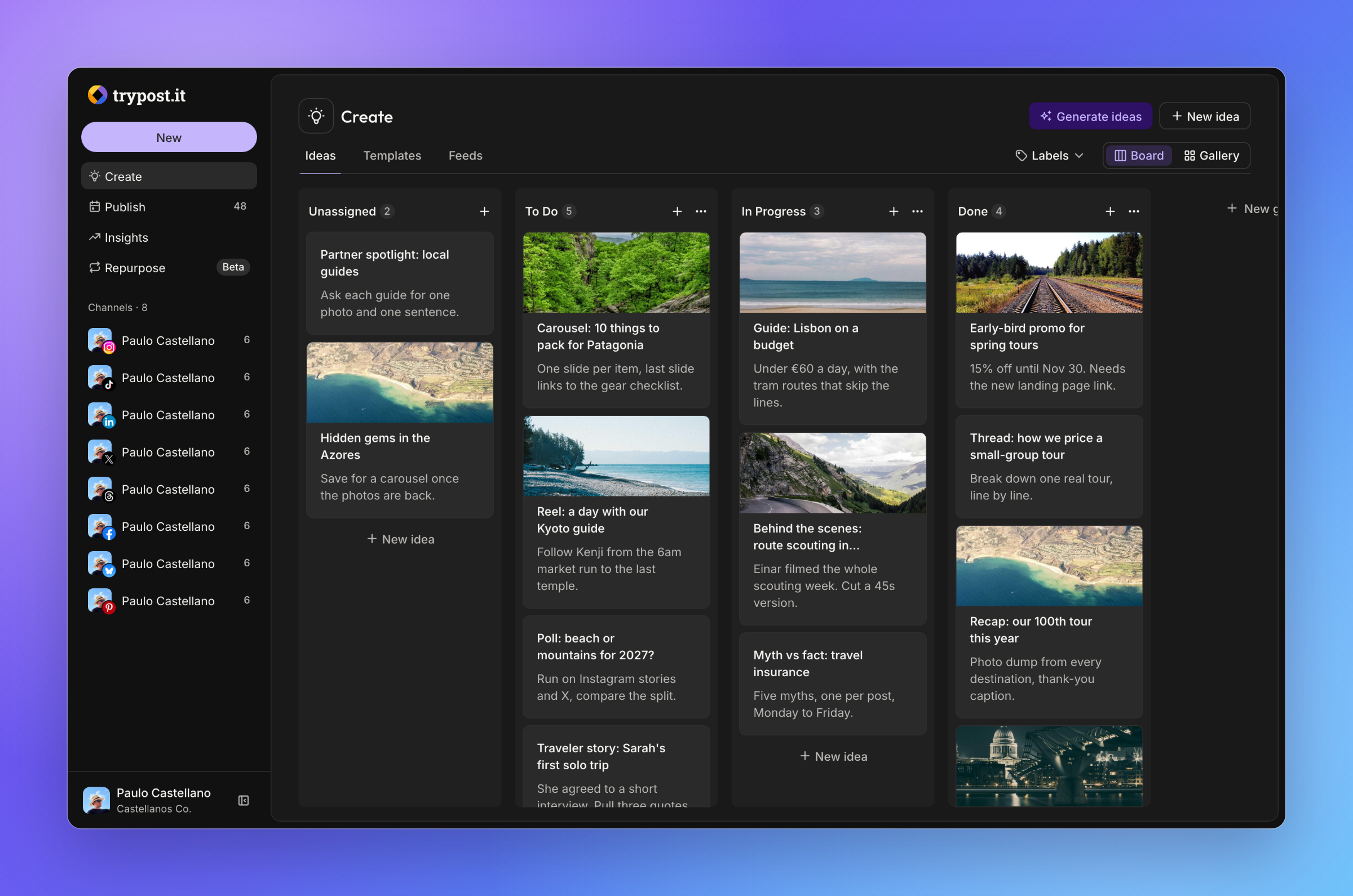1353x896 pixels.
Task: Select Paulo Castellano Instagram channel
Action: click(169, 340)
